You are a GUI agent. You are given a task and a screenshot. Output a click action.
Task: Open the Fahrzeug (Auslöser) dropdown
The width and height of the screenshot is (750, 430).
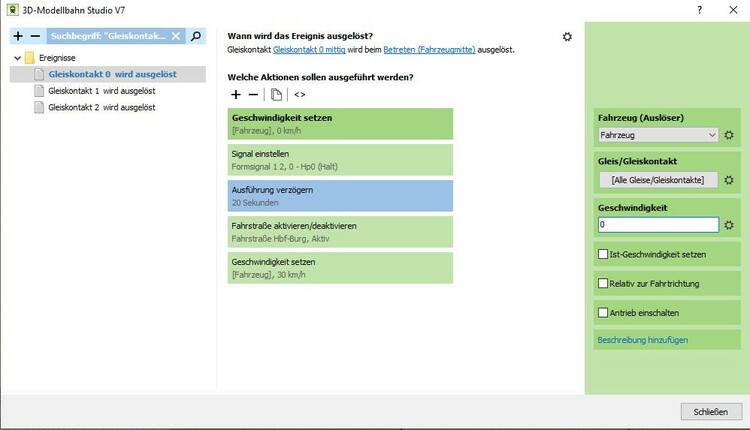point(658,135)
